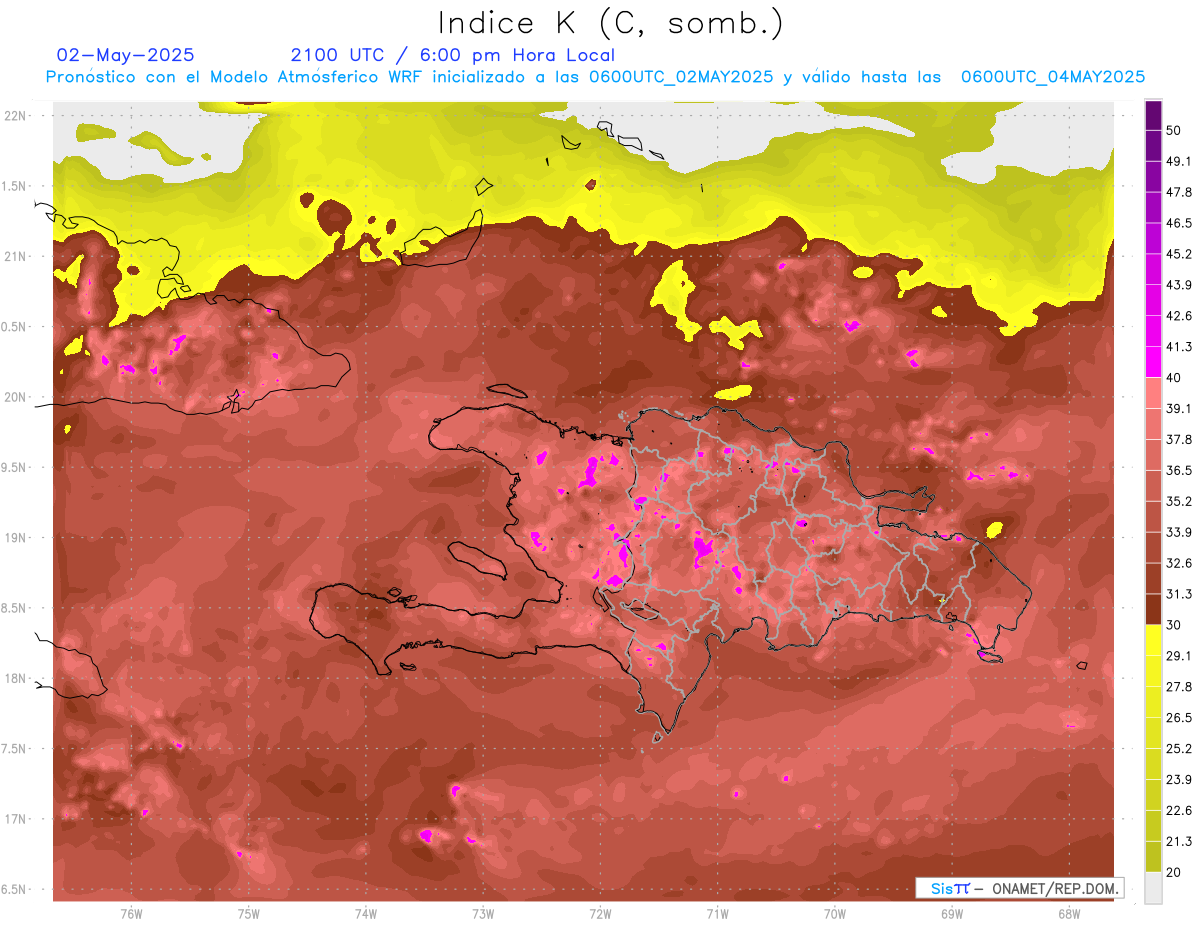
Task: Click the '35.2' value on the color scale
Action: click(1179, 501)
